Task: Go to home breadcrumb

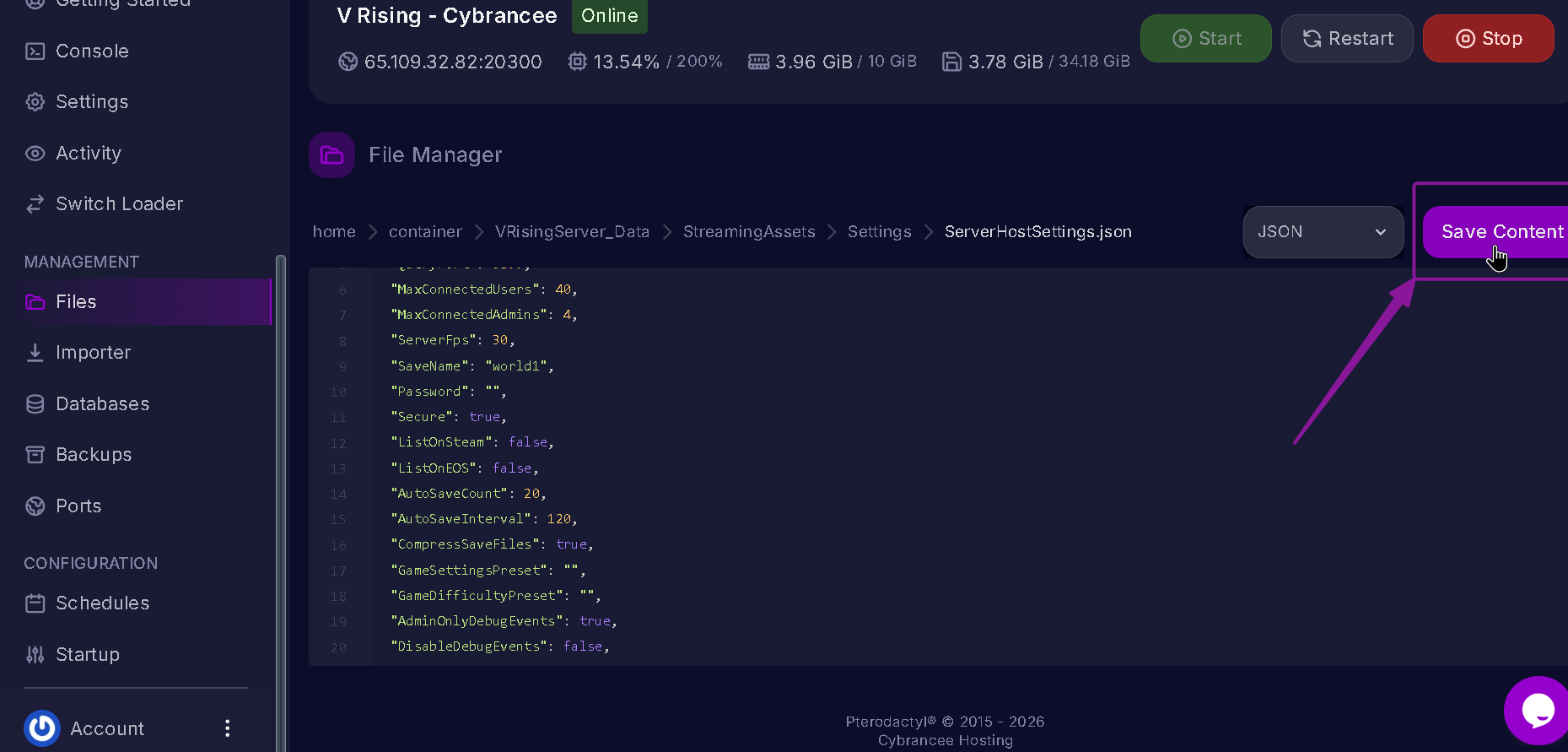Action: [x=334, y=232]
